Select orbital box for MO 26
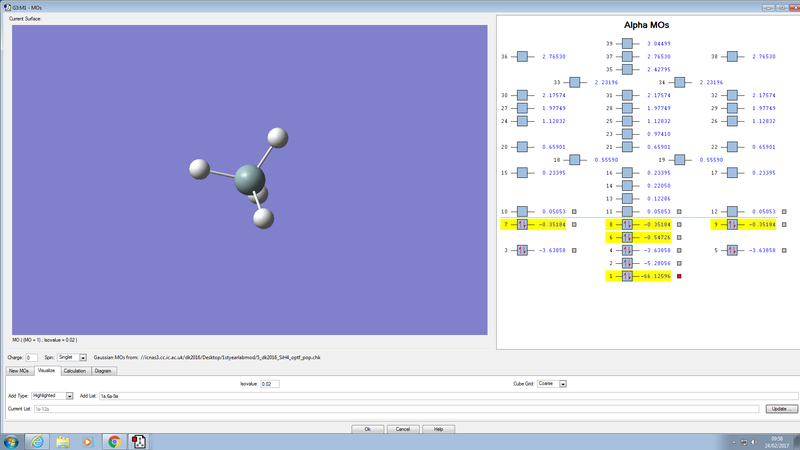The height and width of the screenshot is (450, 800). pyautogui.click(x=732, y=121)
